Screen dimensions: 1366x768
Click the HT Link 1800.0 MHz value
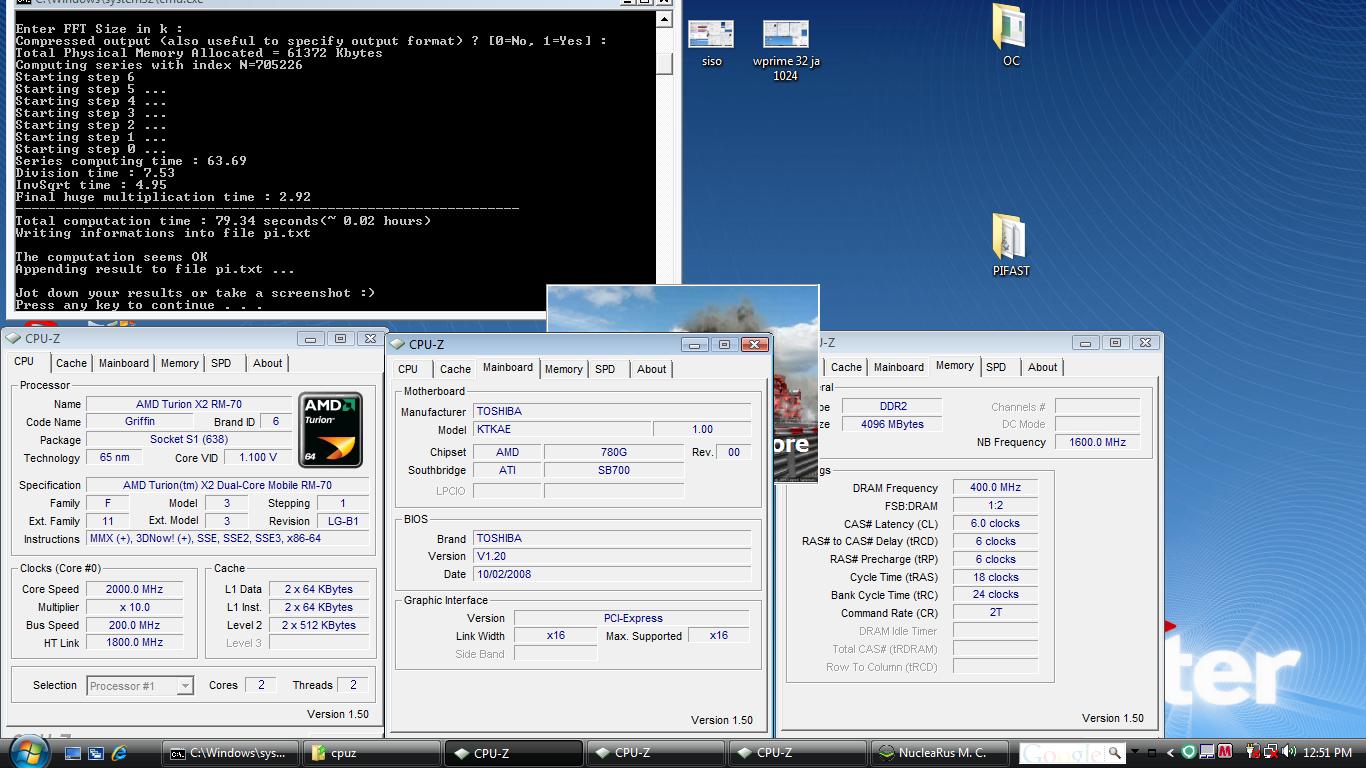(134, 643)
